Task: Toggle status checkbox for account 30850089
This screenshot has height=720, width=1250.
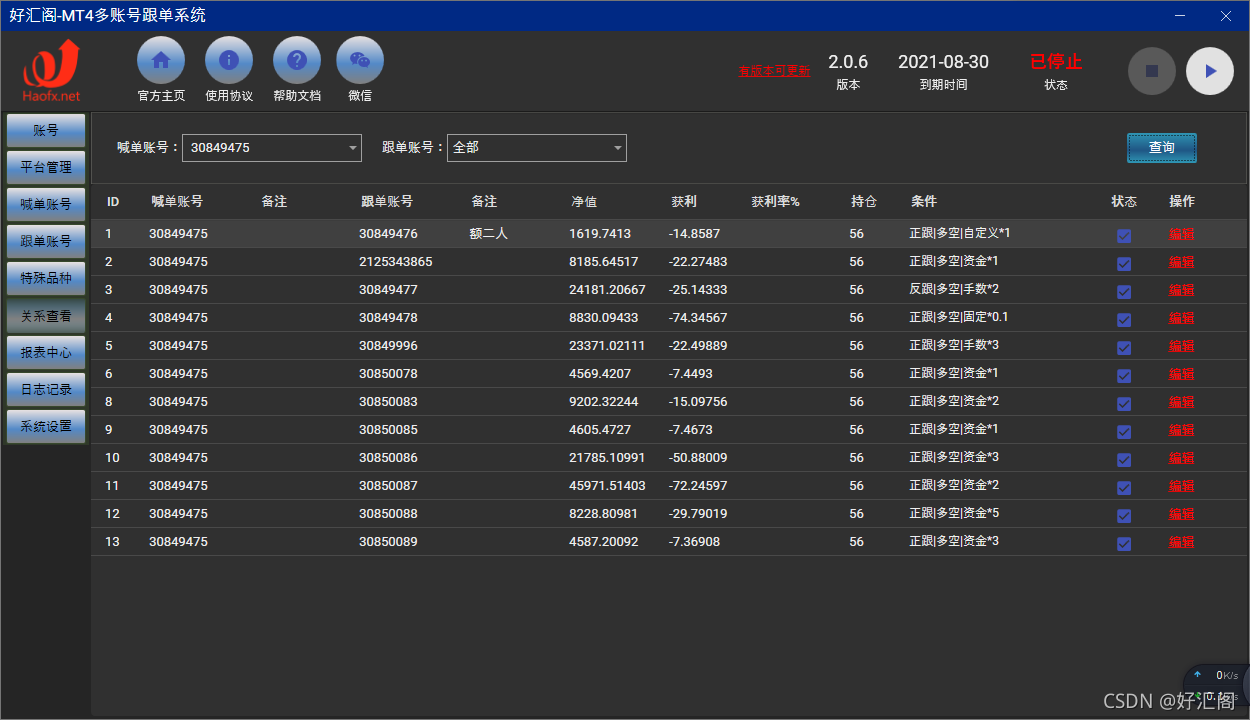Action: [x=1124, y=544]
